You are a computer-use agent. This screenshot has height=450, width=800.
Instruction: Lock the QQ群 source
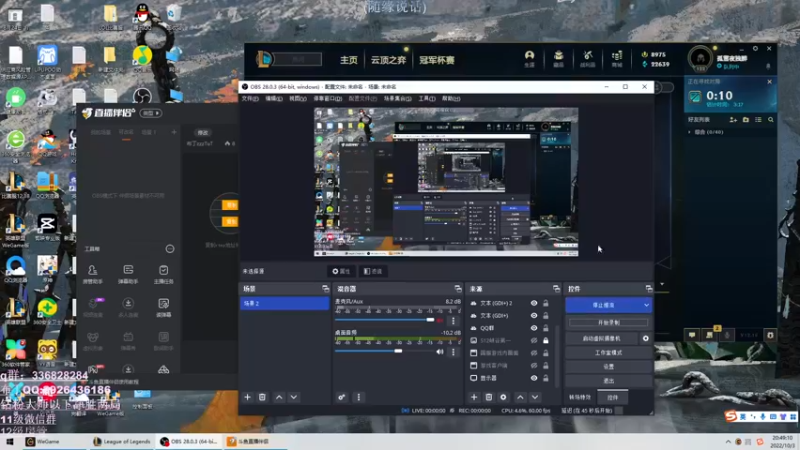click(545, 328)
